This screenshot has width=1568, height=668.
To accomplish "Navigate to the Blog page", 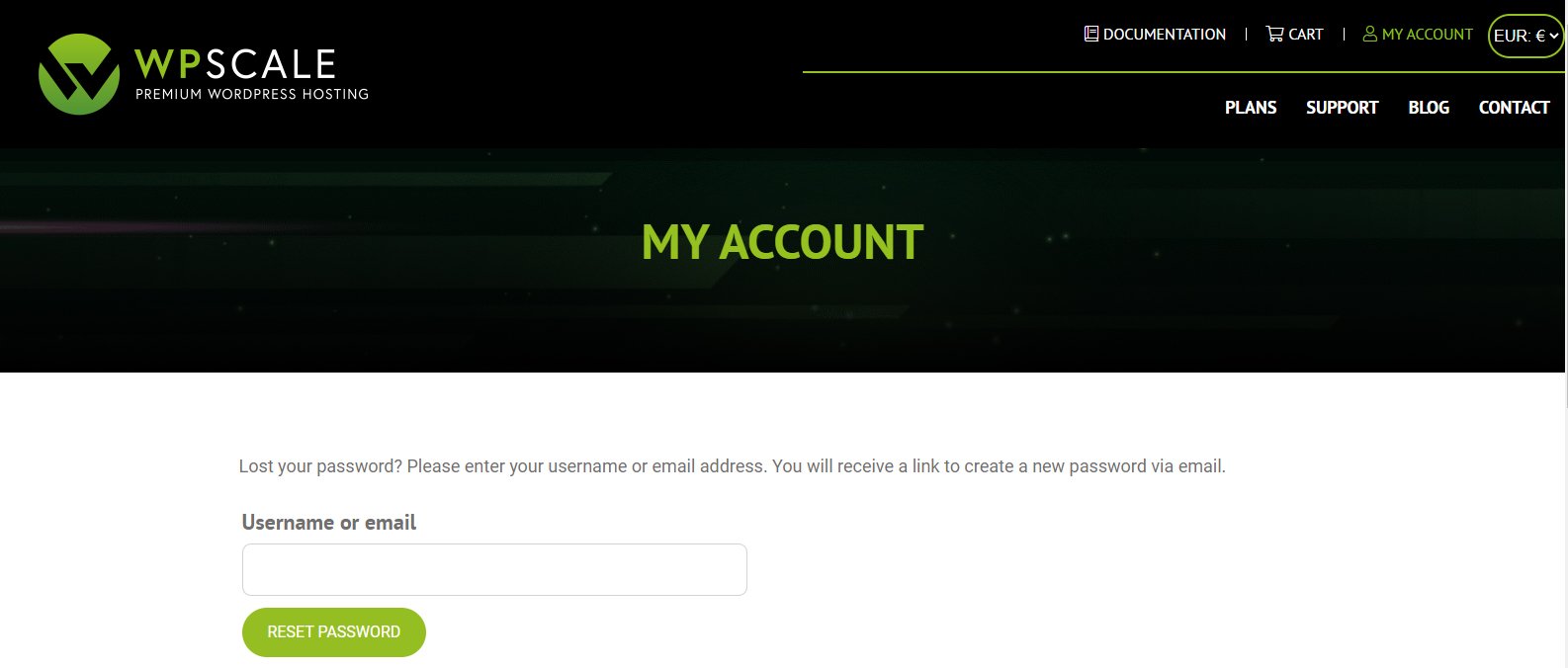I will click(x=1429, y=108).
